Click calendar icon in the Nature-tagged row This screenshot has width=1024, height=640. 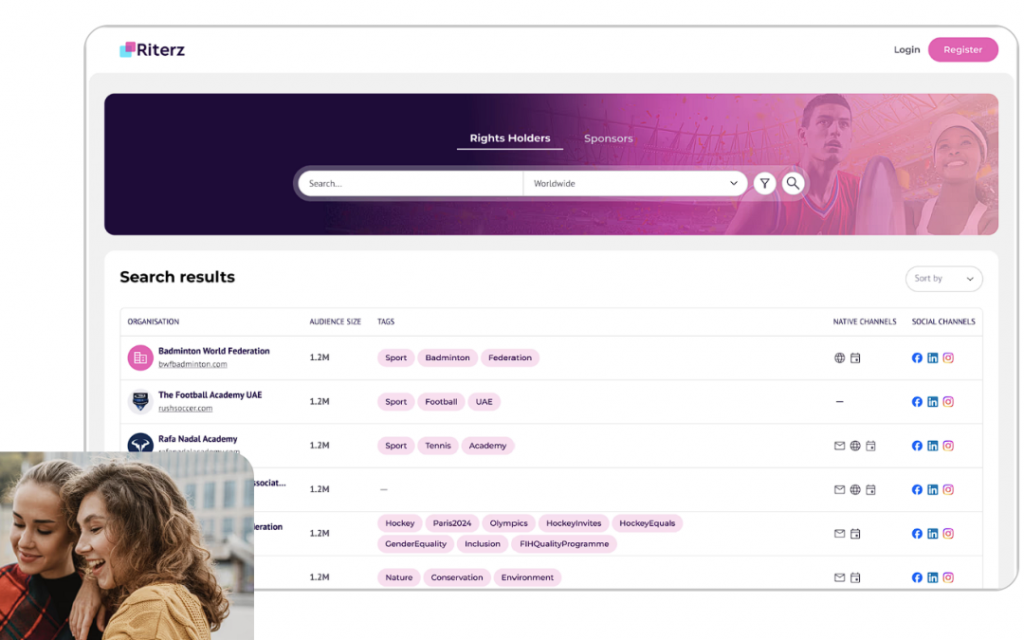(855, 577)
